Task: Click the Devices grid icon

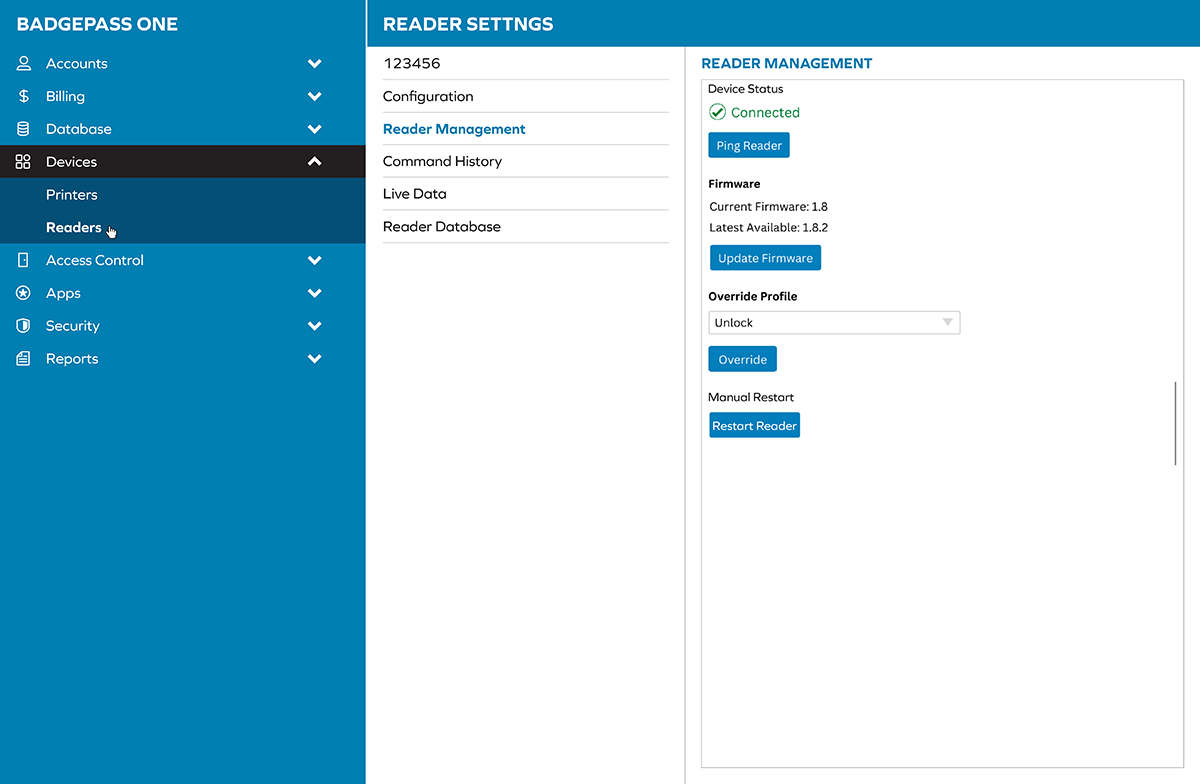Action: click(24, 162)
